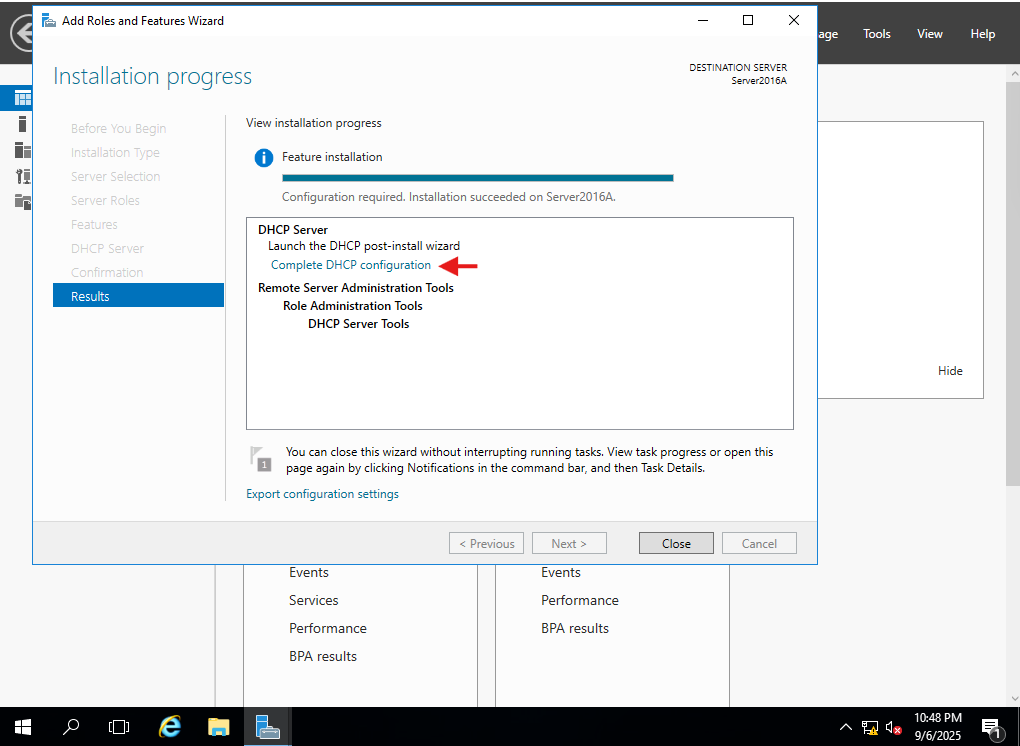
Task: Open Performance in the left server tile
Action: point(328,628)
